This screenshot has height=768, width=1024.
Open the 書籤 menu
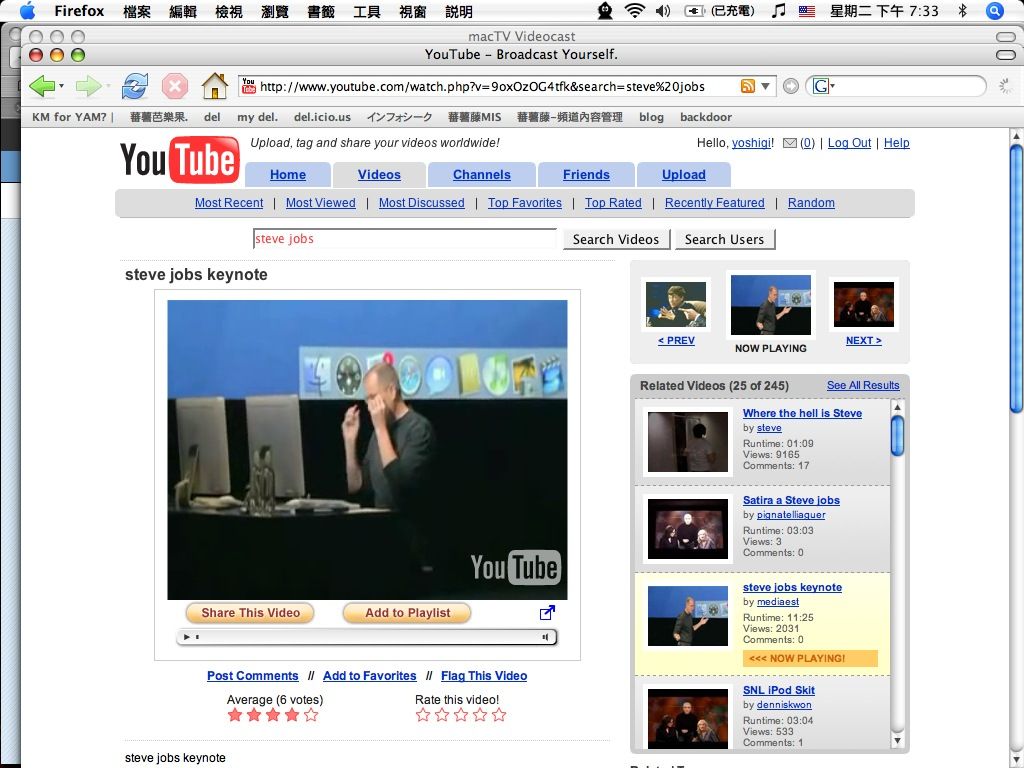point(321,11)
